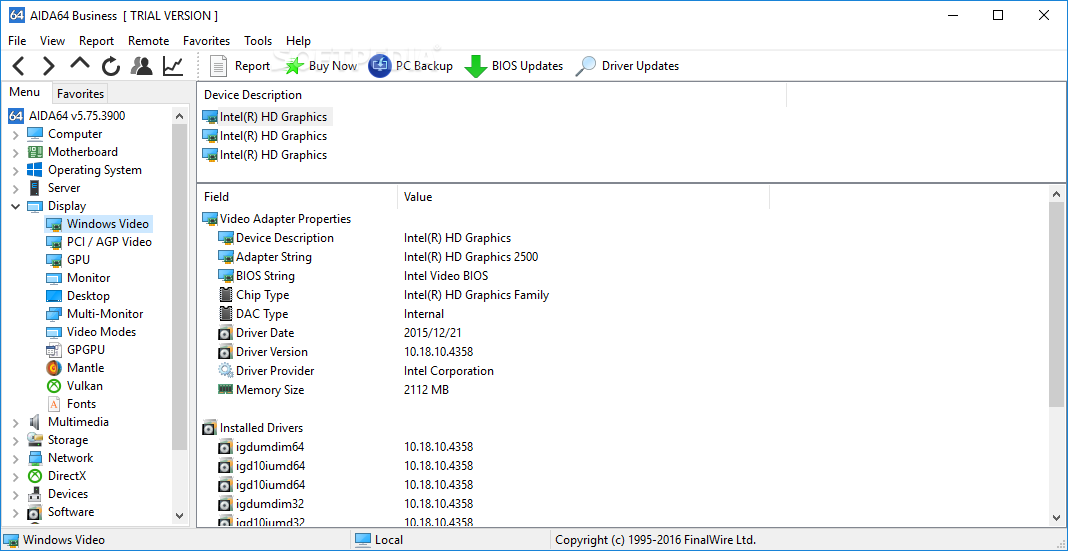The height and width of the screenshot is (551, 1068).
Task: Expand the Devices tree node
Action: point(16,494)
